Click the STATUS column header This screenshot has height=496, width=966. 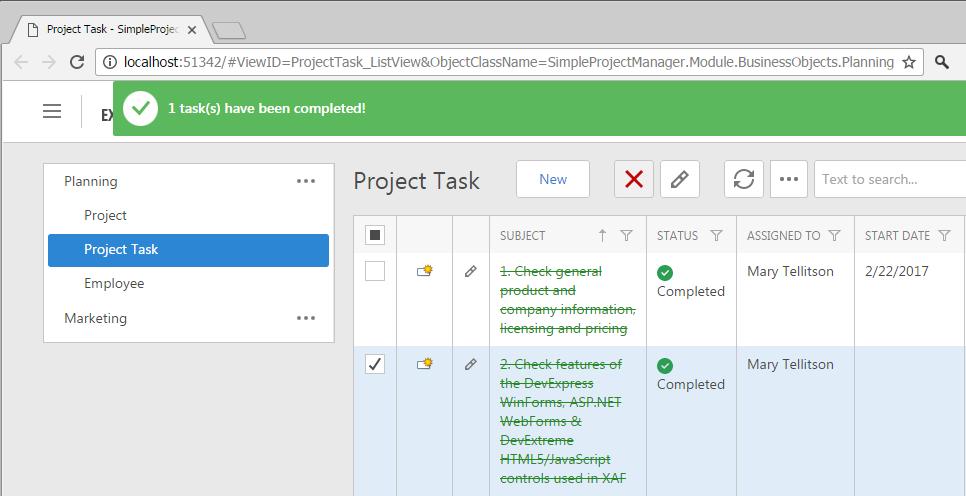[677, 235]
